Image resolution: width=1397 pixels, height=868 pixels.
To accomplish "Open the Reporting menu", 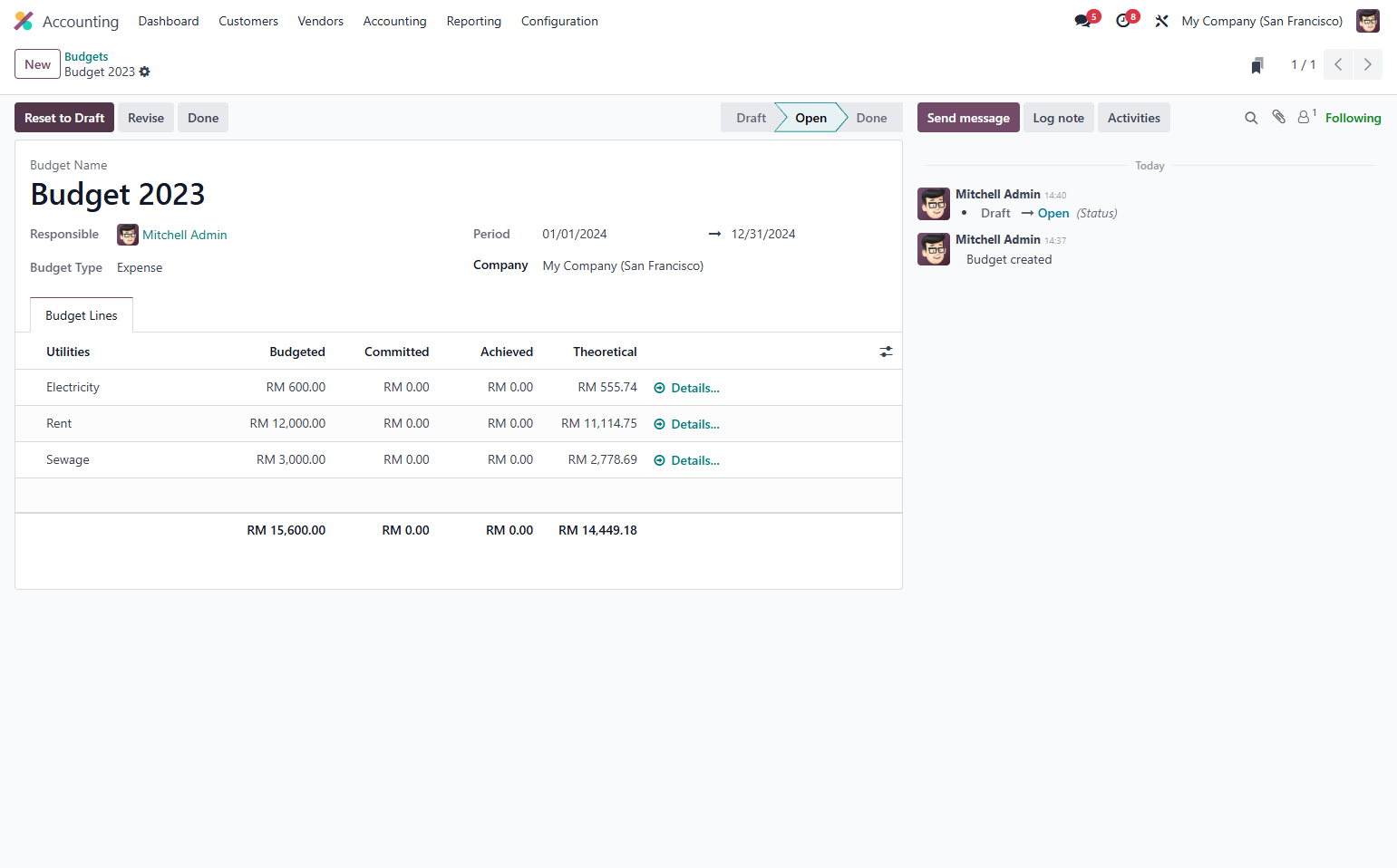I will pyautogui.click(x=473, y=21).
